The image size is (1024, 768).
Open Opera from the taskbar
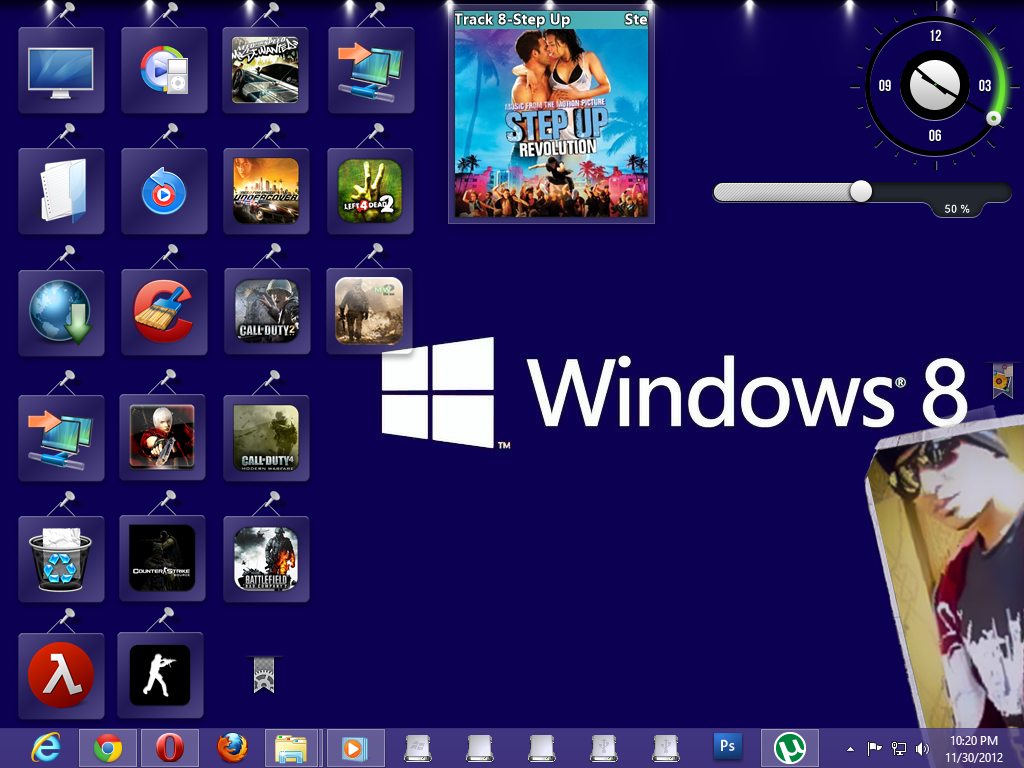coord(170,747)
